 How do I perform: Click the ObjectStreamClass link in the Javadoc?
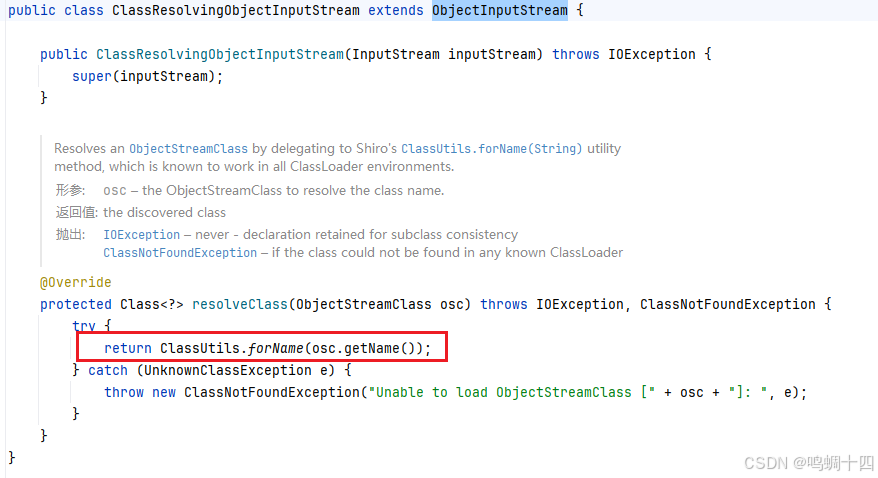click(188, 149)
